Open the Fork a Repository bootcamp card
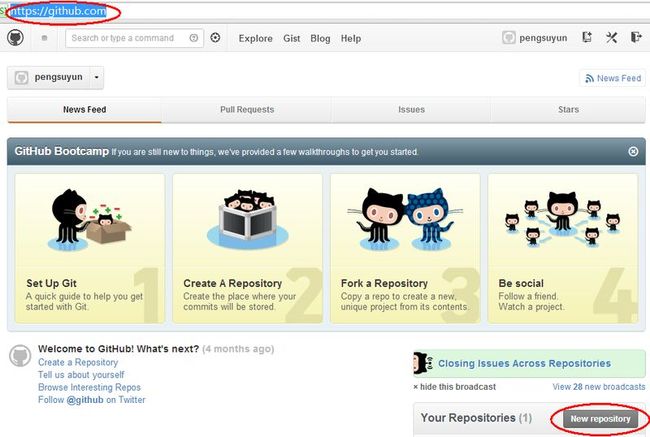The image size is (650, 437). click(405, 248)
